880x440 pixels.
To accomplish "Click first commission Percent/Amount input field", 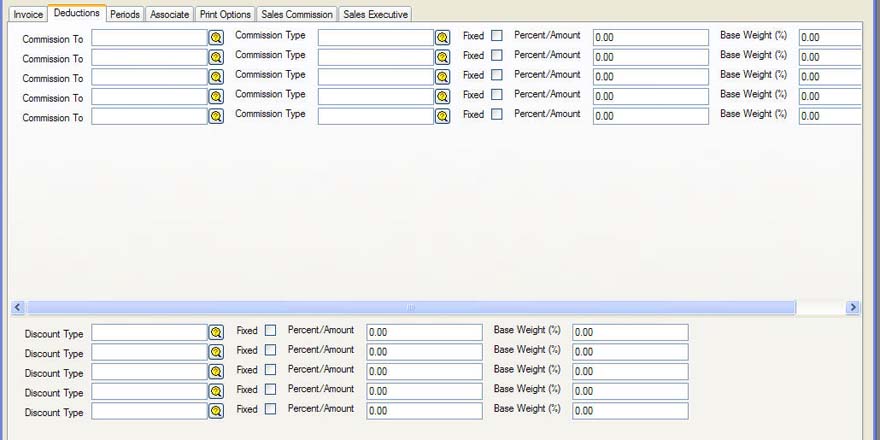I will coord(650,37).
